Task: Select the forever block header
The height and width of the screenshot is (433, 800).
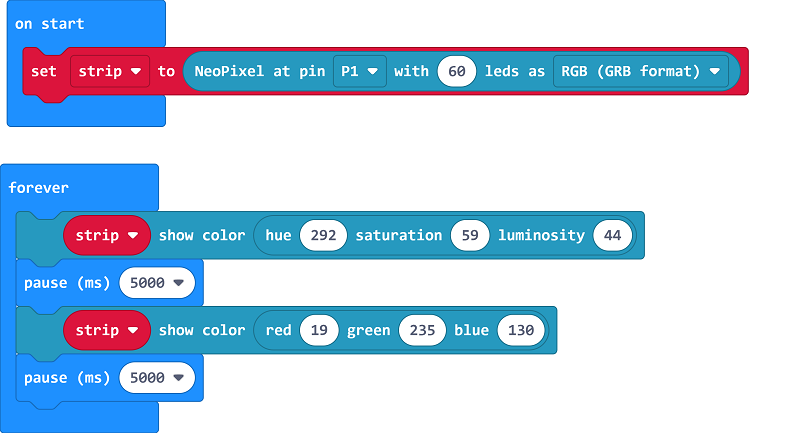Action: point(38,188)
